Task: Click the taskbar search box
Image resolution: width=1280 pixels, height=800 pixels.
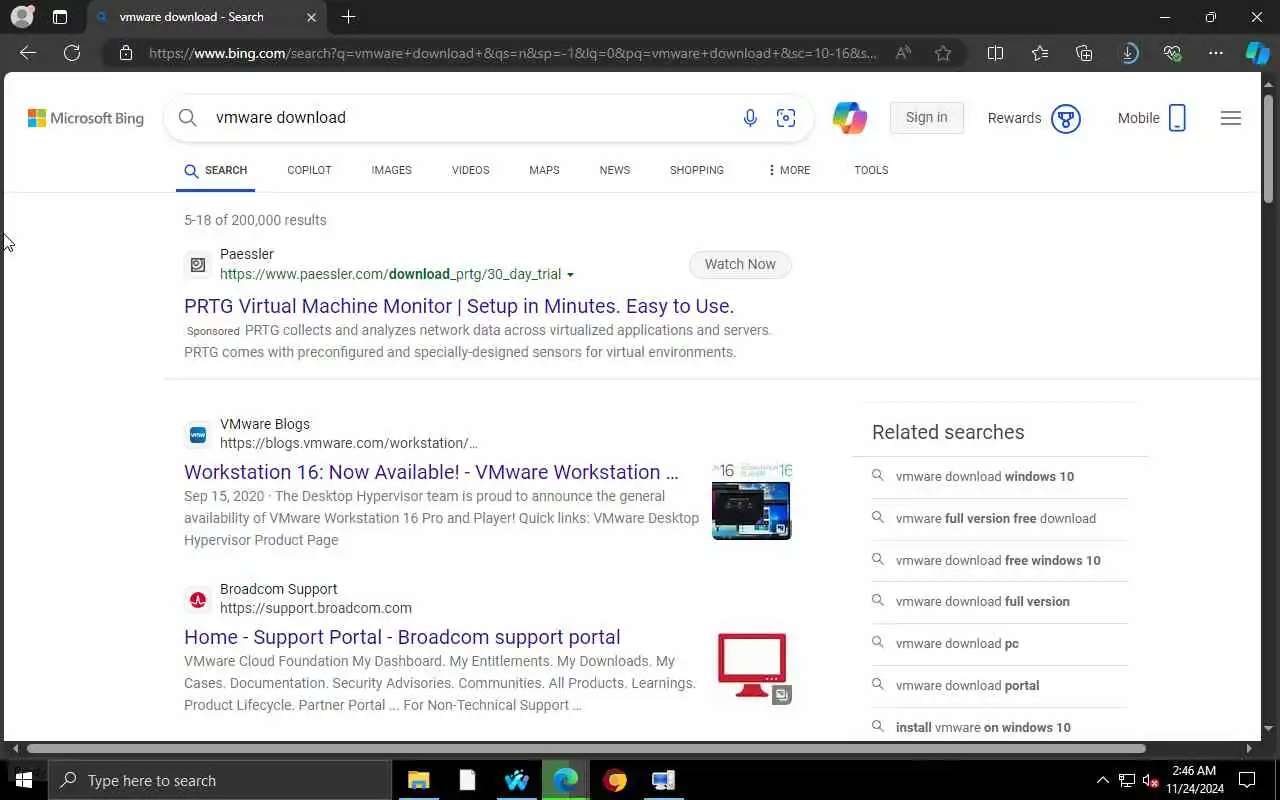Action: pos(220,780)
